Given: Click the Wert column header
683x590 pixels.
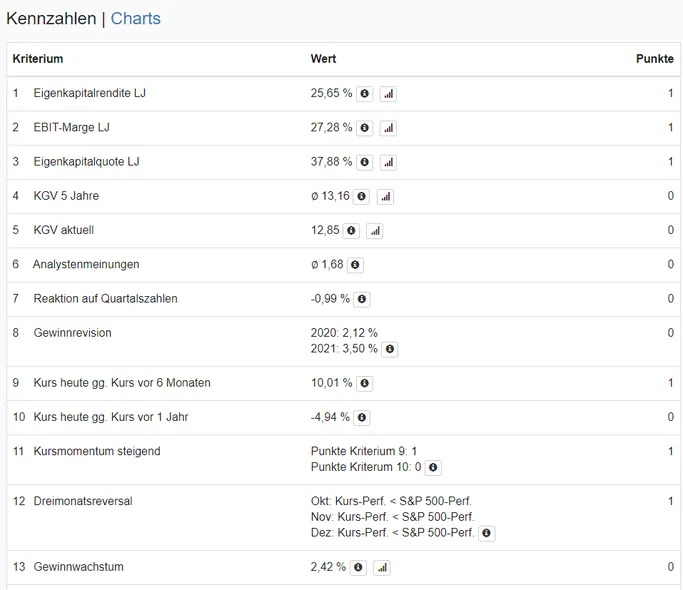Looking at the screenshot, I should coord(323,59).
